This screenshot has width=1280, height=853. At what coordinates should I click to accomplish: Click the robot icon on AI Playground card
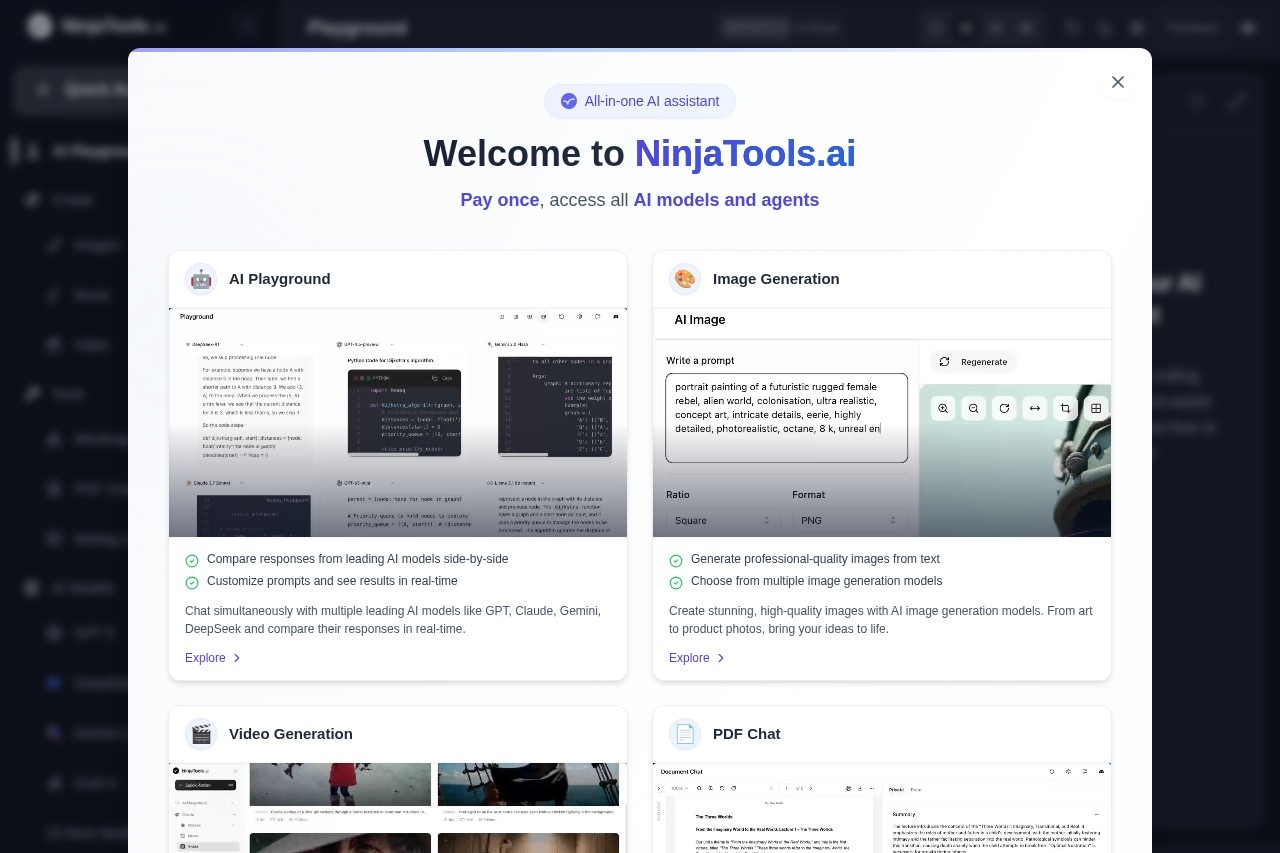click(x=201, y=279)
